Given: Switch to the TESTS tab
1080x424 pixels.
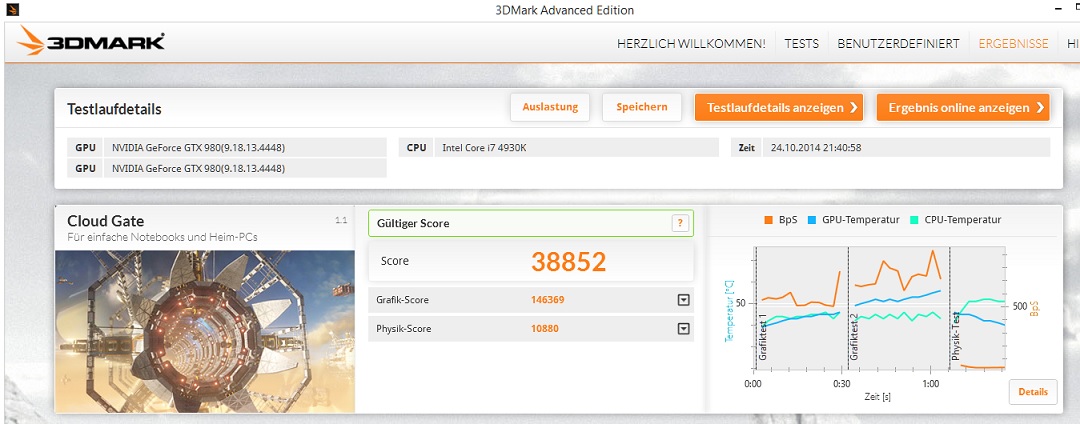Looking at the screenshot, I should (x=802, y=43).
